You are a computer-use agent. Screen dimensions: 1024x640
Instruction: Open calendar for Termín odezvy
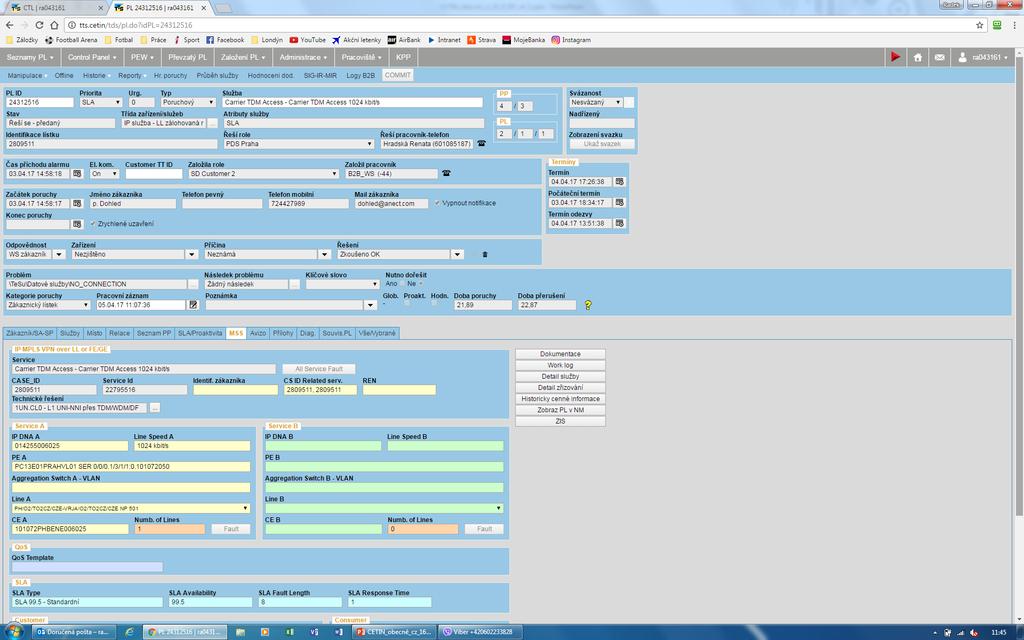coord(620,223)
